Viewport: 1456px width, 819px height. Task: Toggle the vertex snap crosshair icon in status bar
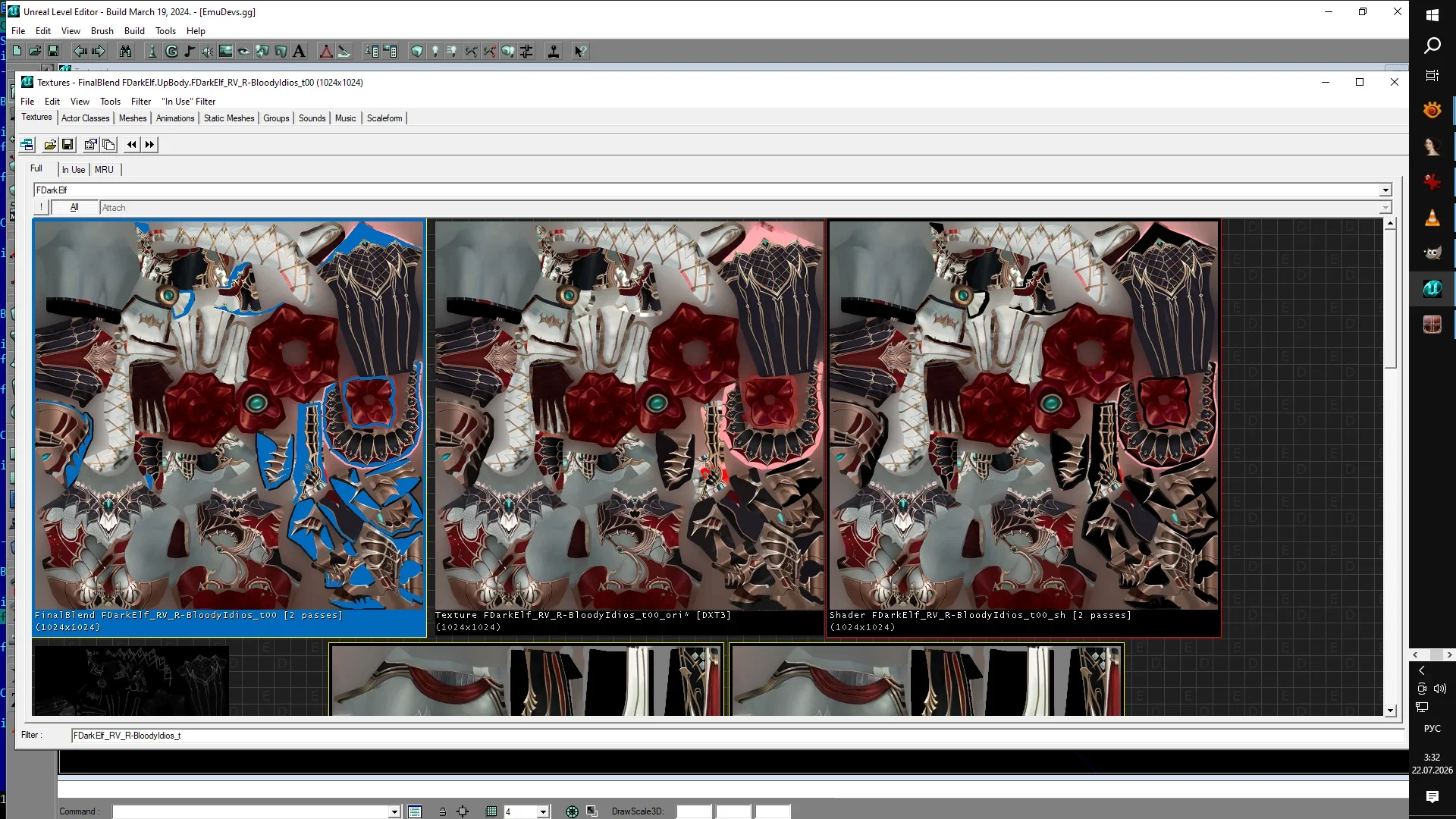(463, 811)
